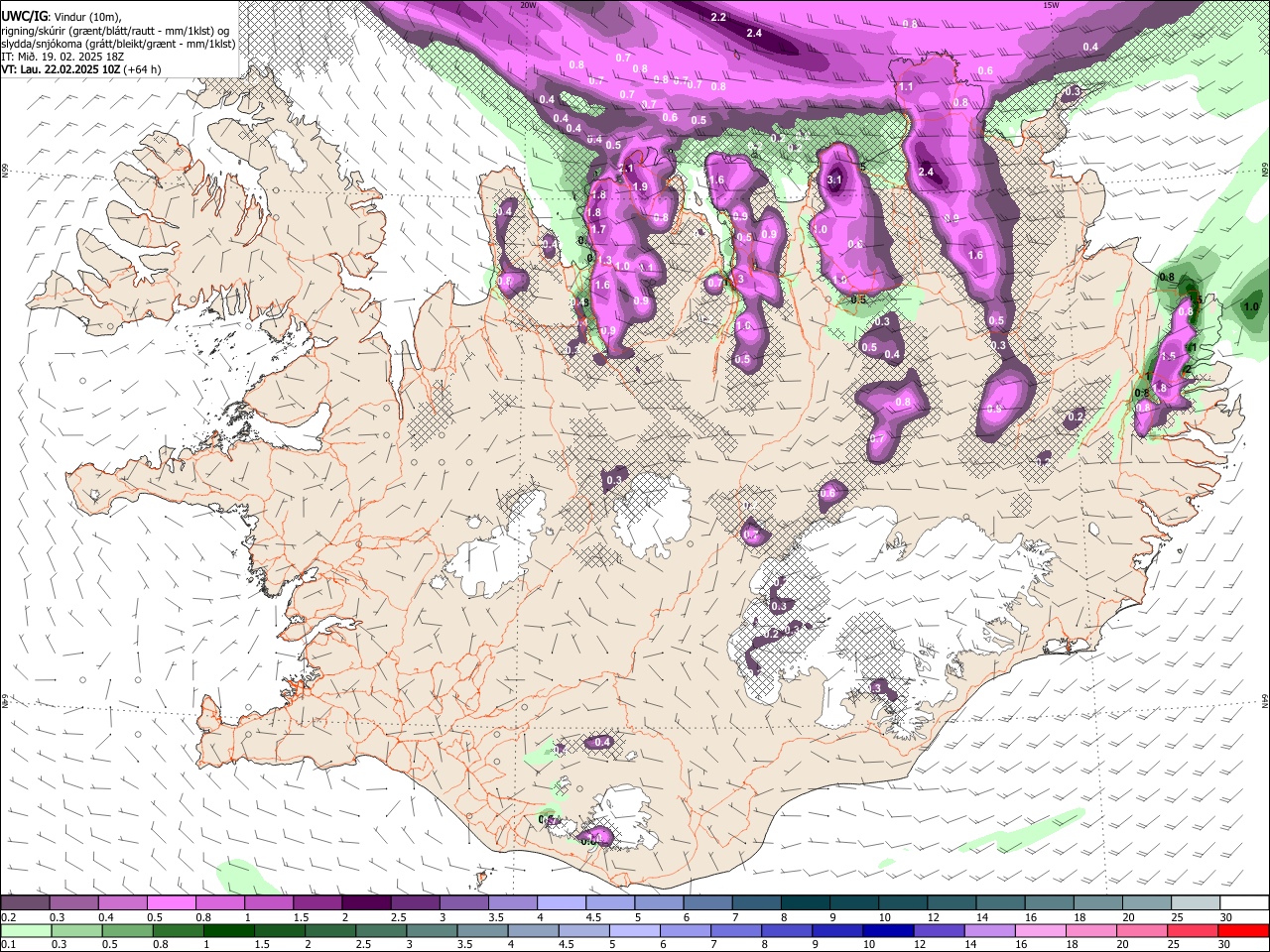Click the white swatch labeled 30
This screenshot has height=952, width=1270.
point(1245,903)
